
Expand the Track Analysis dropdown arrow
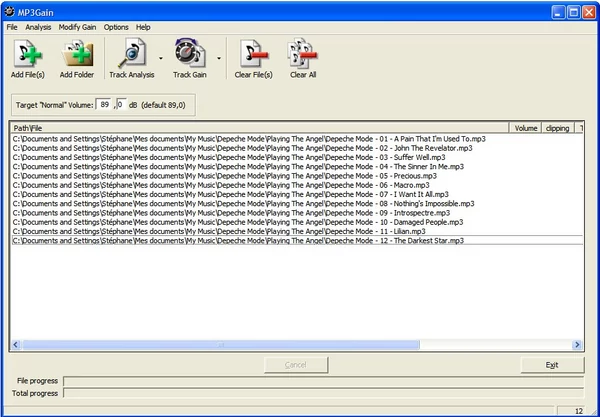click(161, 58)
